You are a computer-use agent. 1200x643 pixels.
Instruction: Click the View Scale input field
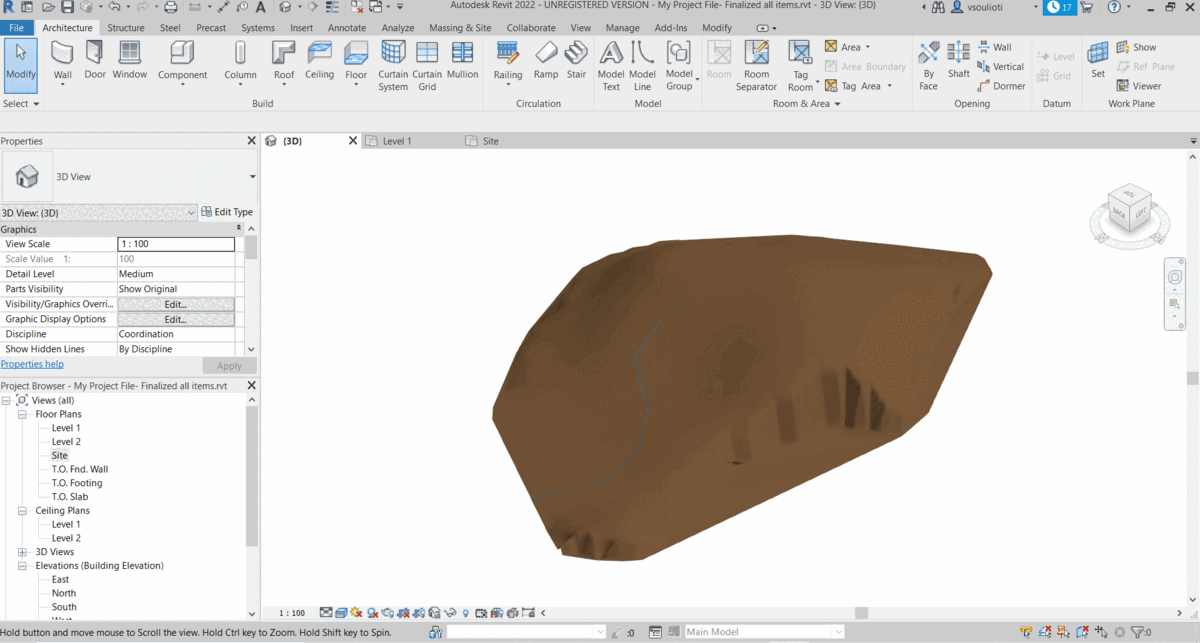point(176,244)
